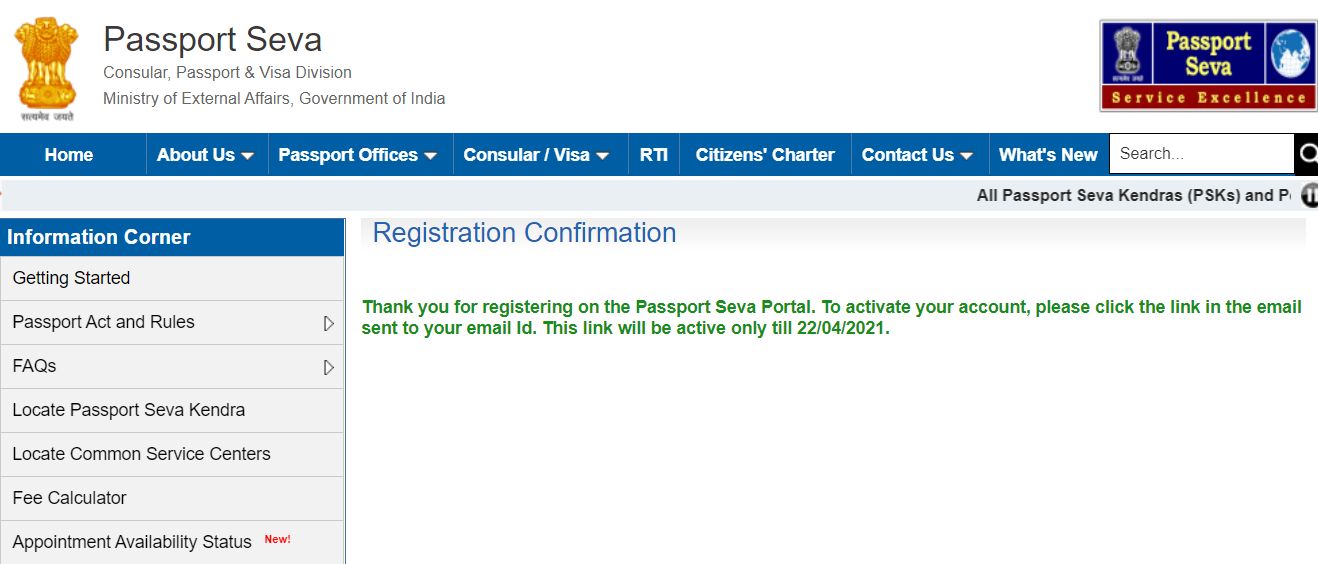Go to the Home menu item
The width and height of the screenshot is (1318, 564).
click(69, 155)
